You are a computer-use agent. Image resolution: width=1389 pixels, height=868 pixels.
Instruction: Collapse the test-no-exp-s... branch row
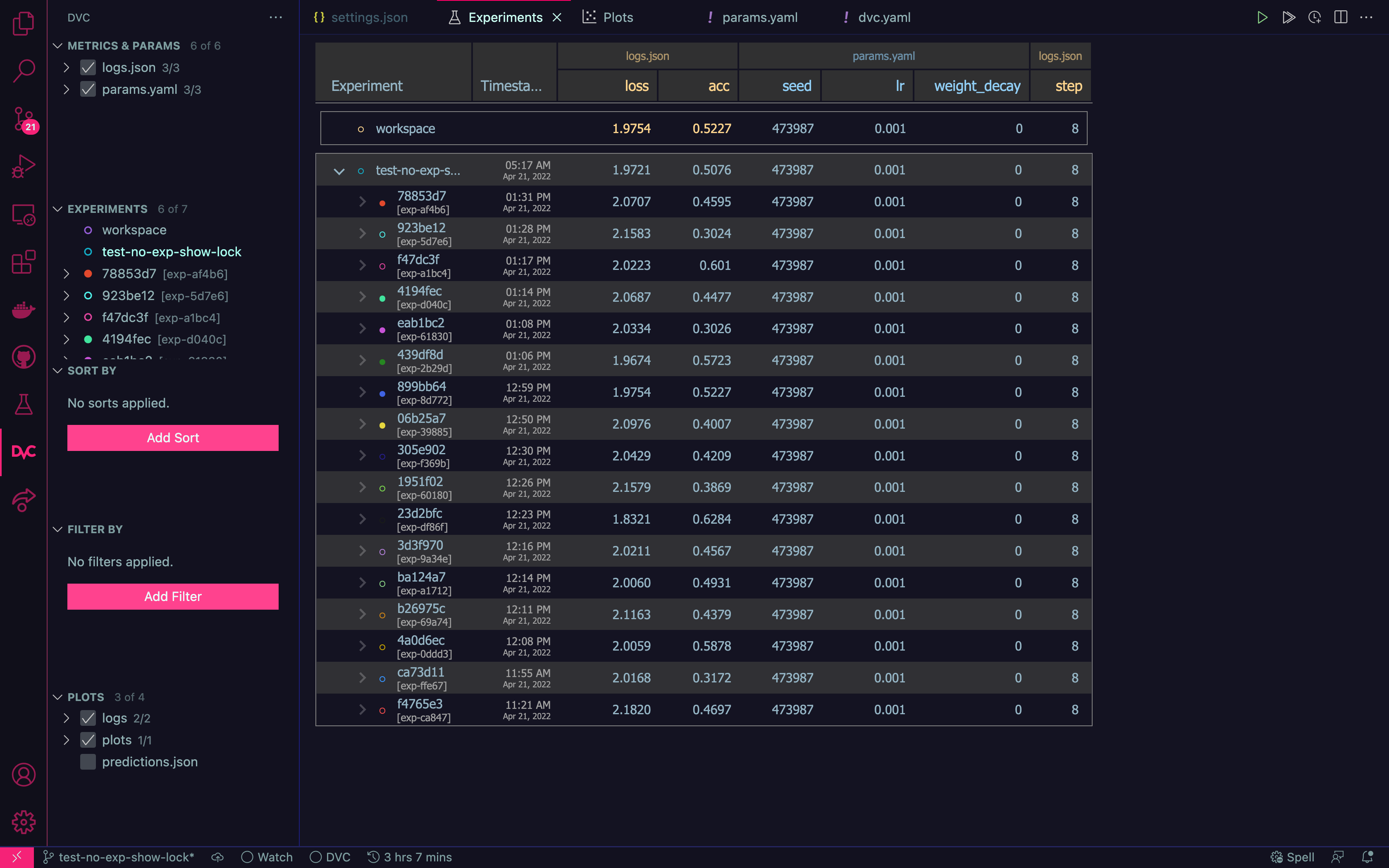click(339, 171)
